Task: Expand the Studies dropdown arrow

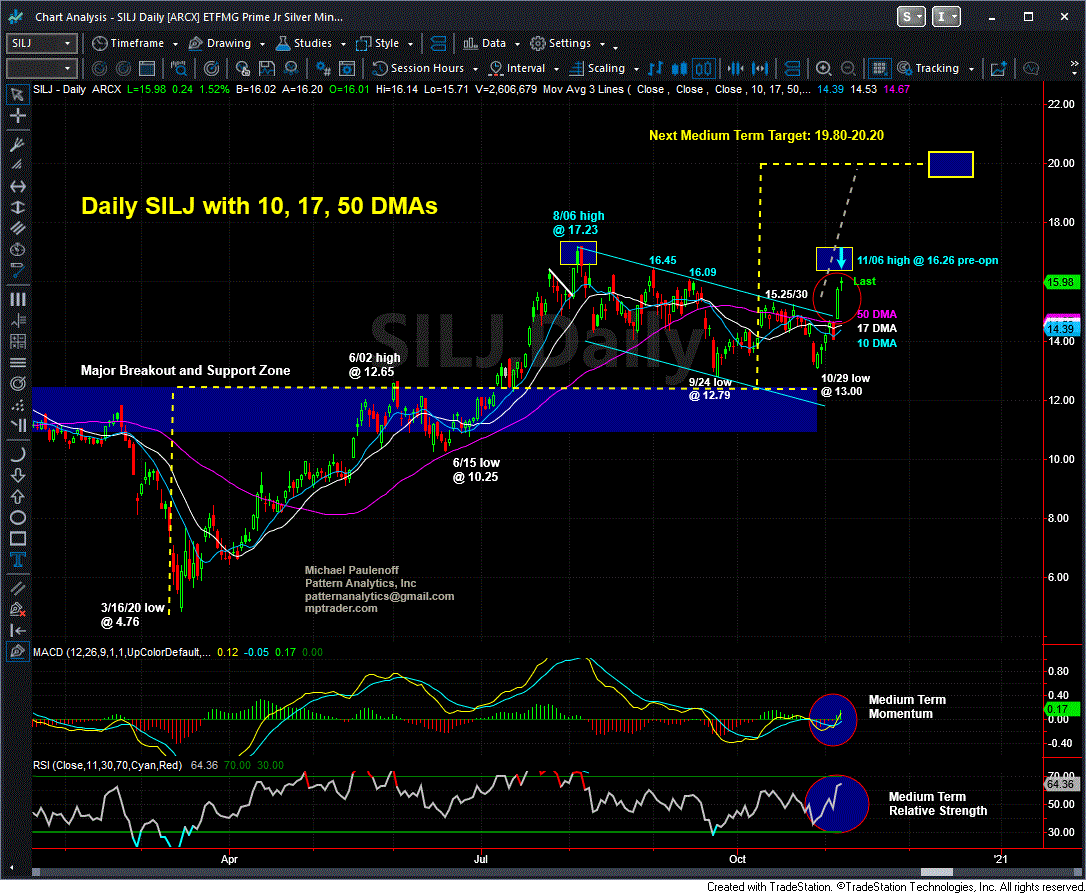Action: coord(344,44)
